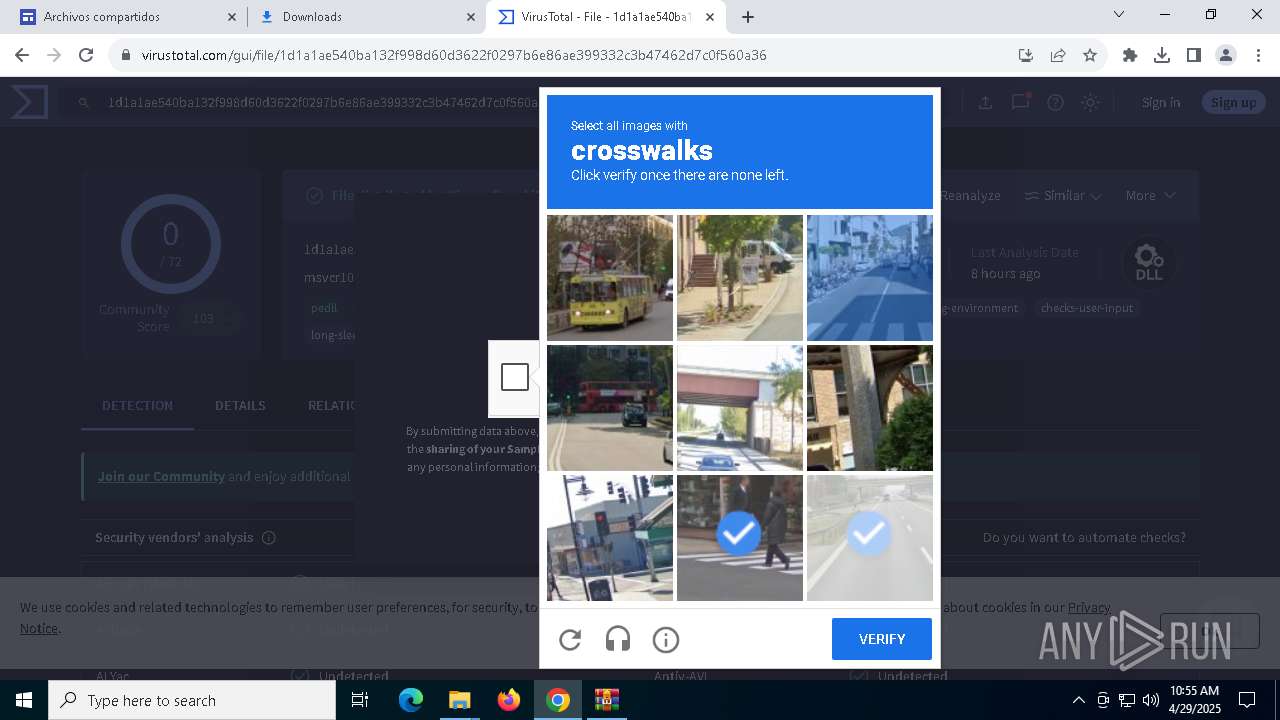Open the reCAPTCHA help info icon
Viewport: 1280px width, 720px height.
(666, 640)
